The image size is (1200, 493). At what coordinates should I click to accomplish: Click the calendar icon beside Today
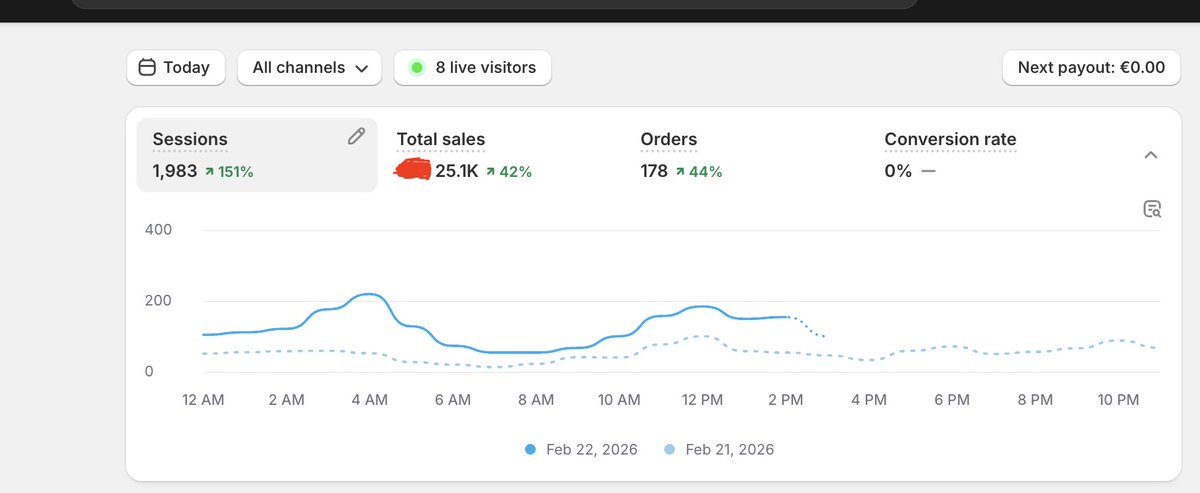(x=147, y=68)
